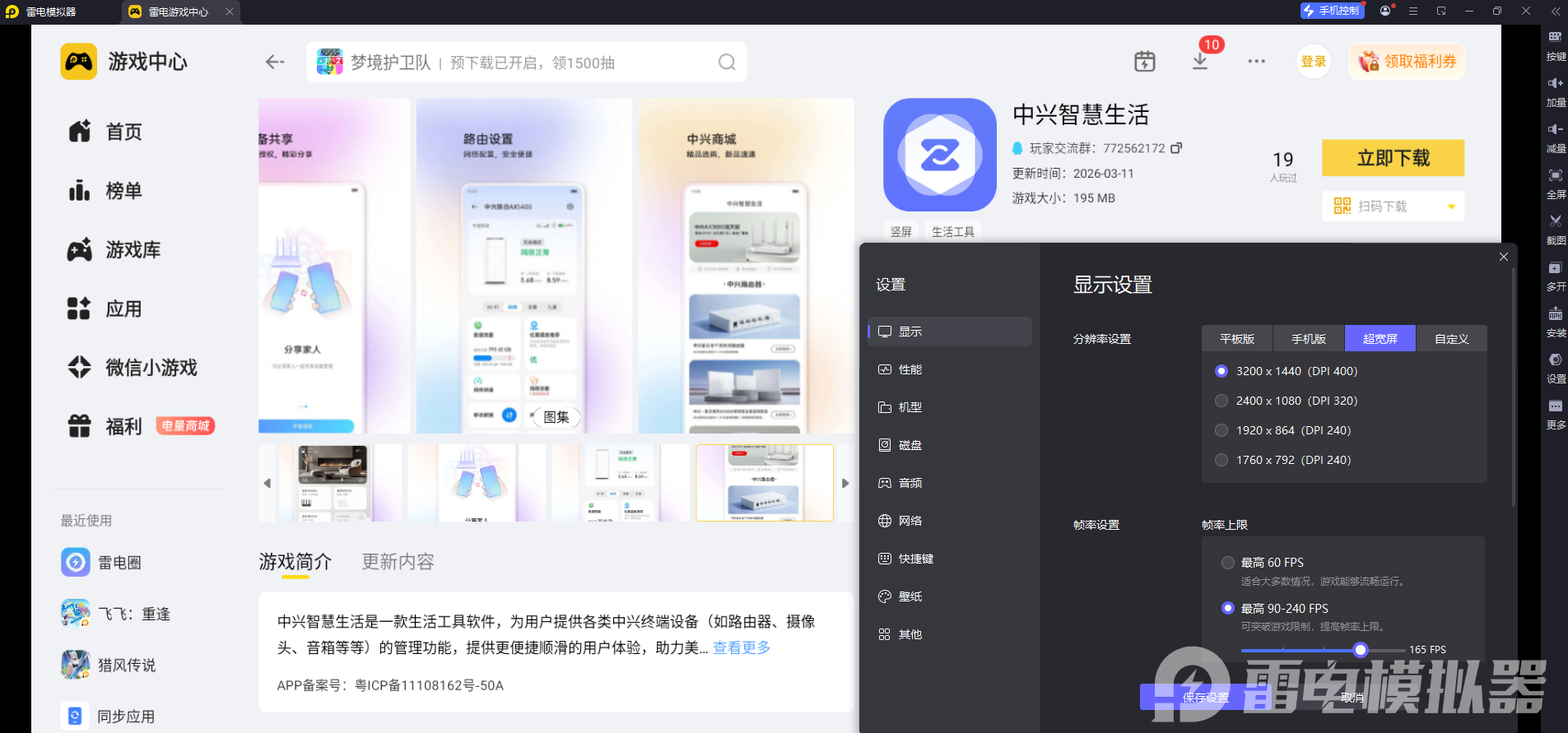Switch to the 自定义 resolution tab
The height and width of the screenshot is (733, 1568).
[x=1452, y=338]
